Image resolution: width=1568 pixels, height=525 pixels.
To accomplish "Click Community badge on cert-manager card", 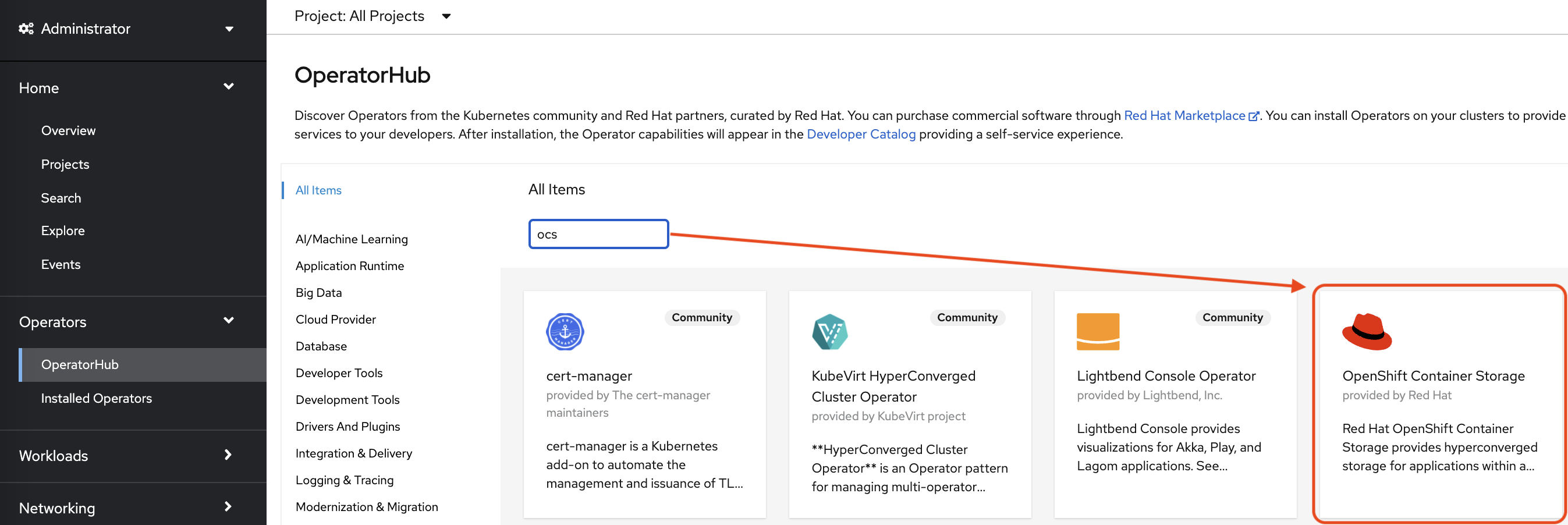I will [701, 318].
